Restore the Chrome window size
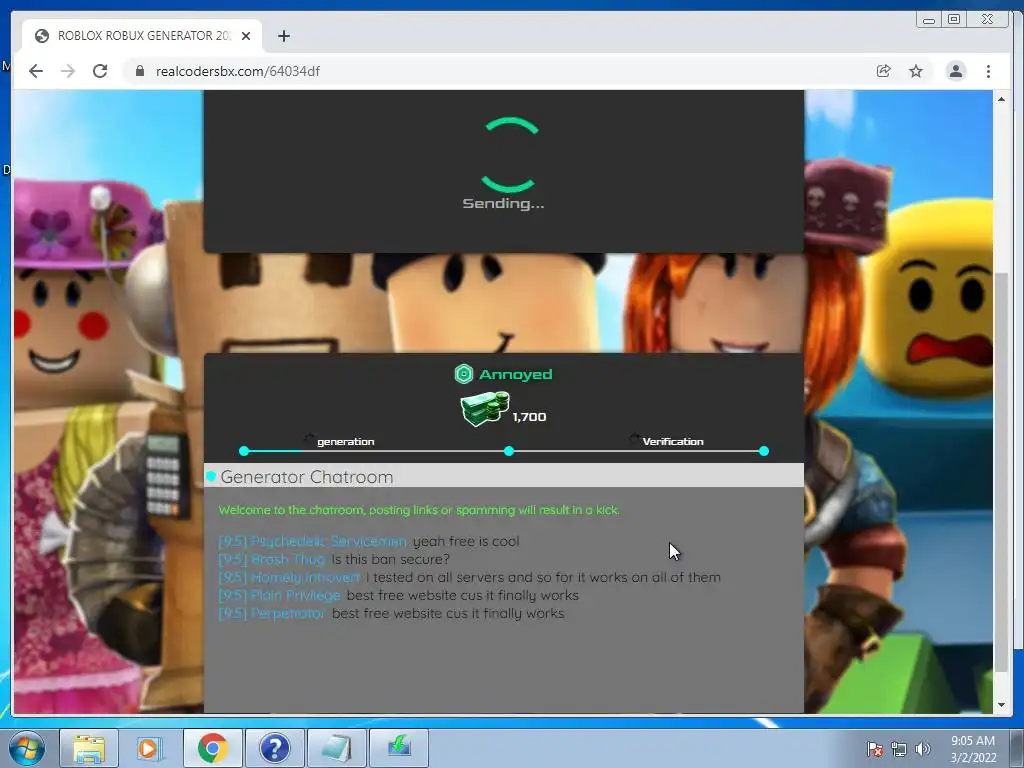Viewport: 1024px width, 768px height. click(954, 20)
